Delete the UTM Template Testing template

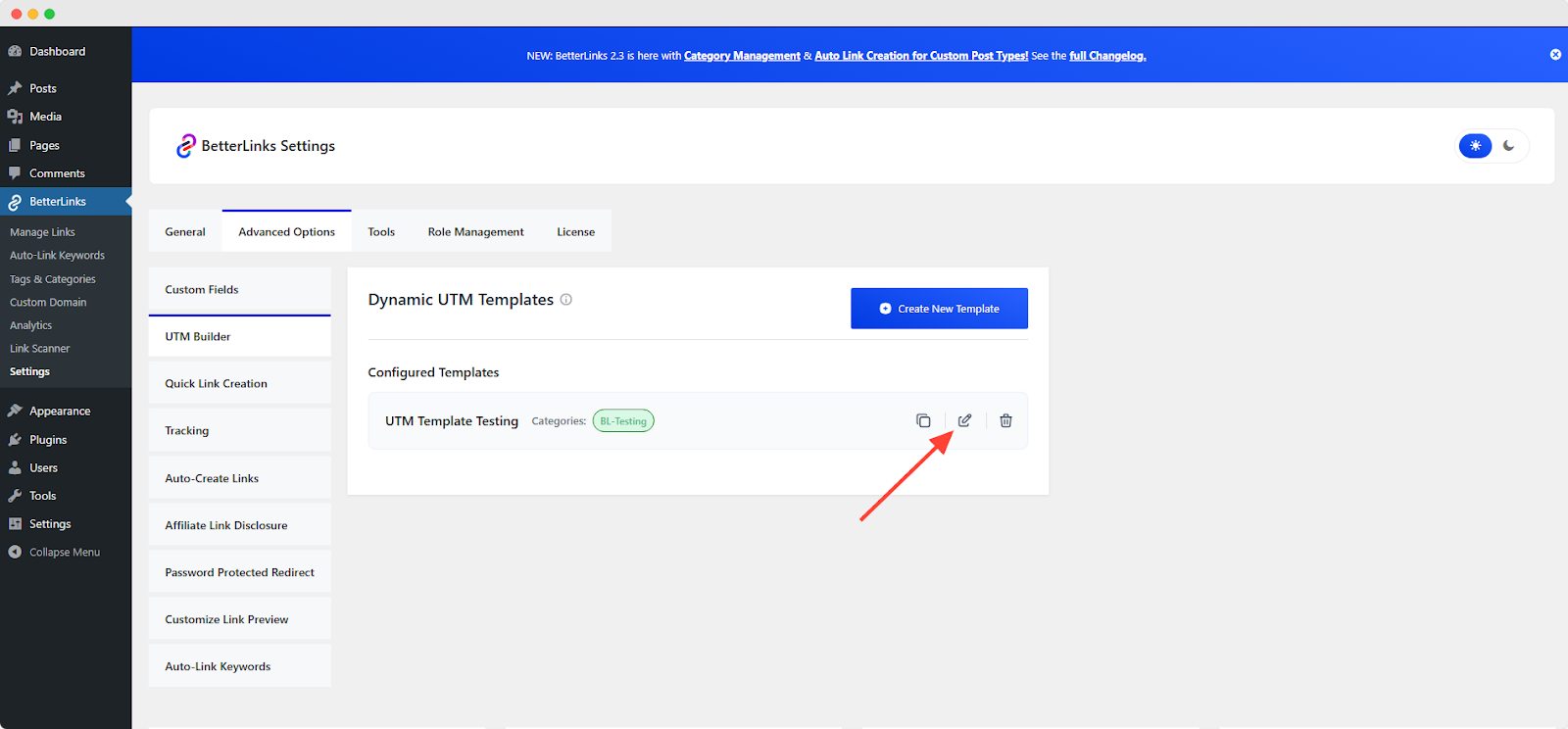(x=1005, y=420)
